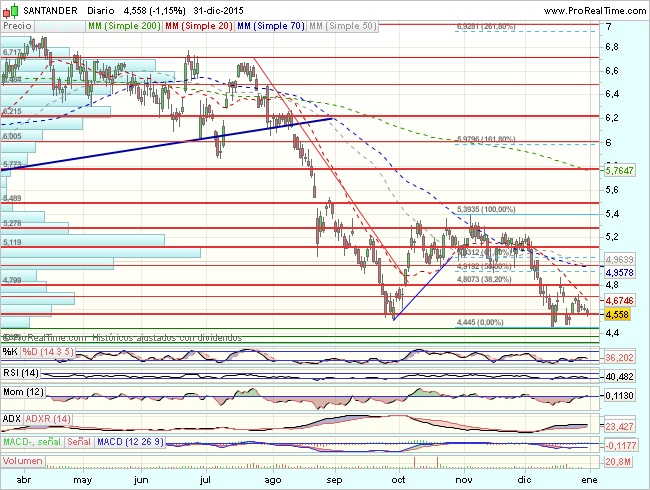Click the 6,9281 (261,80%) Fibonacci label
The width and height of the screenshot is (650, 490).
click(x=486, y=27)
